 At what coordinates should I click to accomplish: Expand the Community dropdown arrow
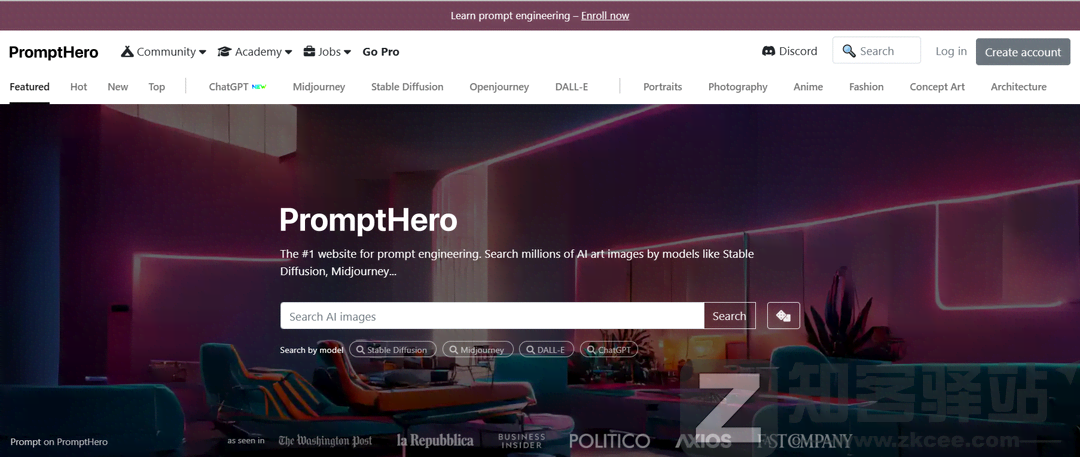[202, 52]
